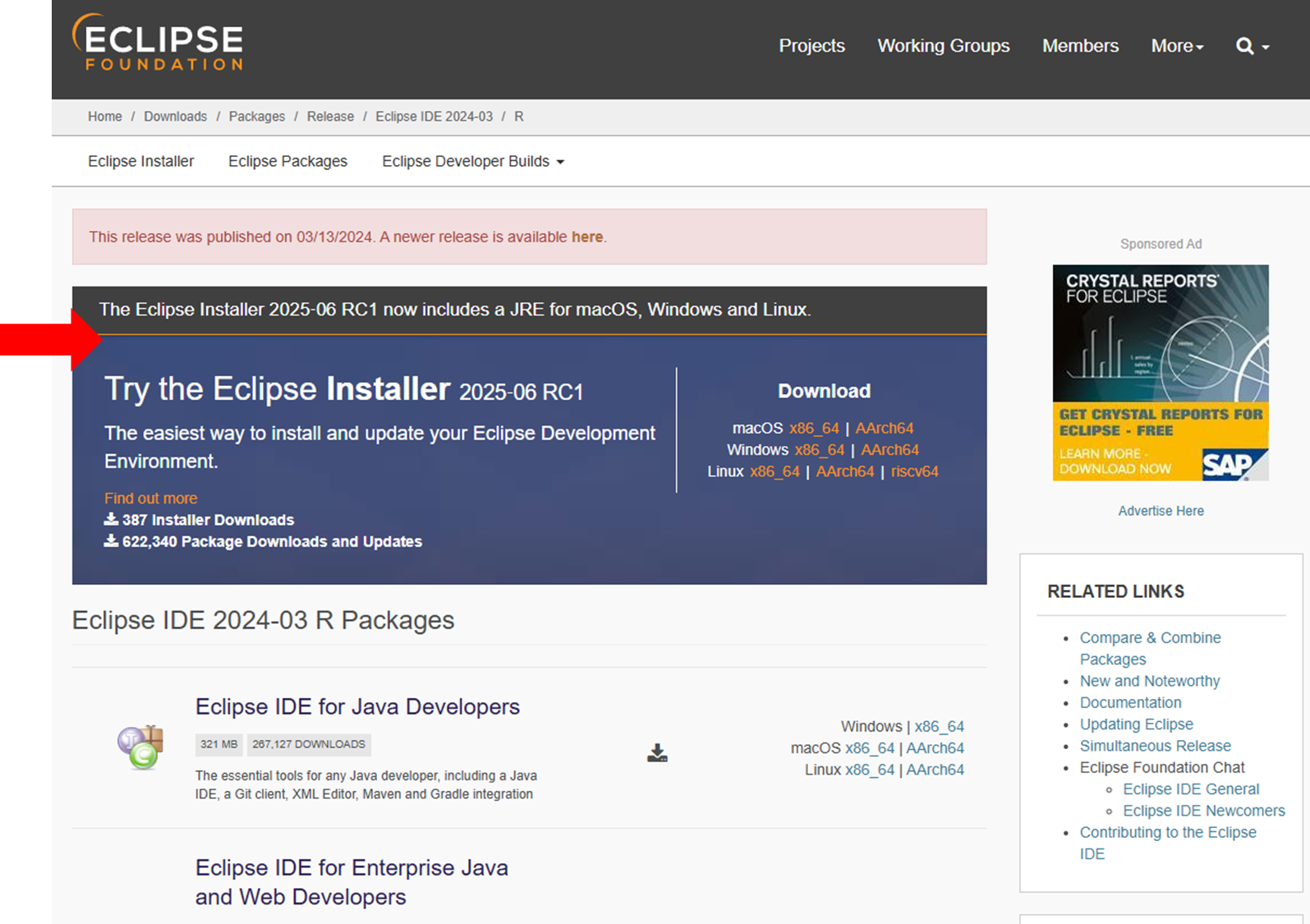Download installer for Linux riscv64

pos(914,471)
